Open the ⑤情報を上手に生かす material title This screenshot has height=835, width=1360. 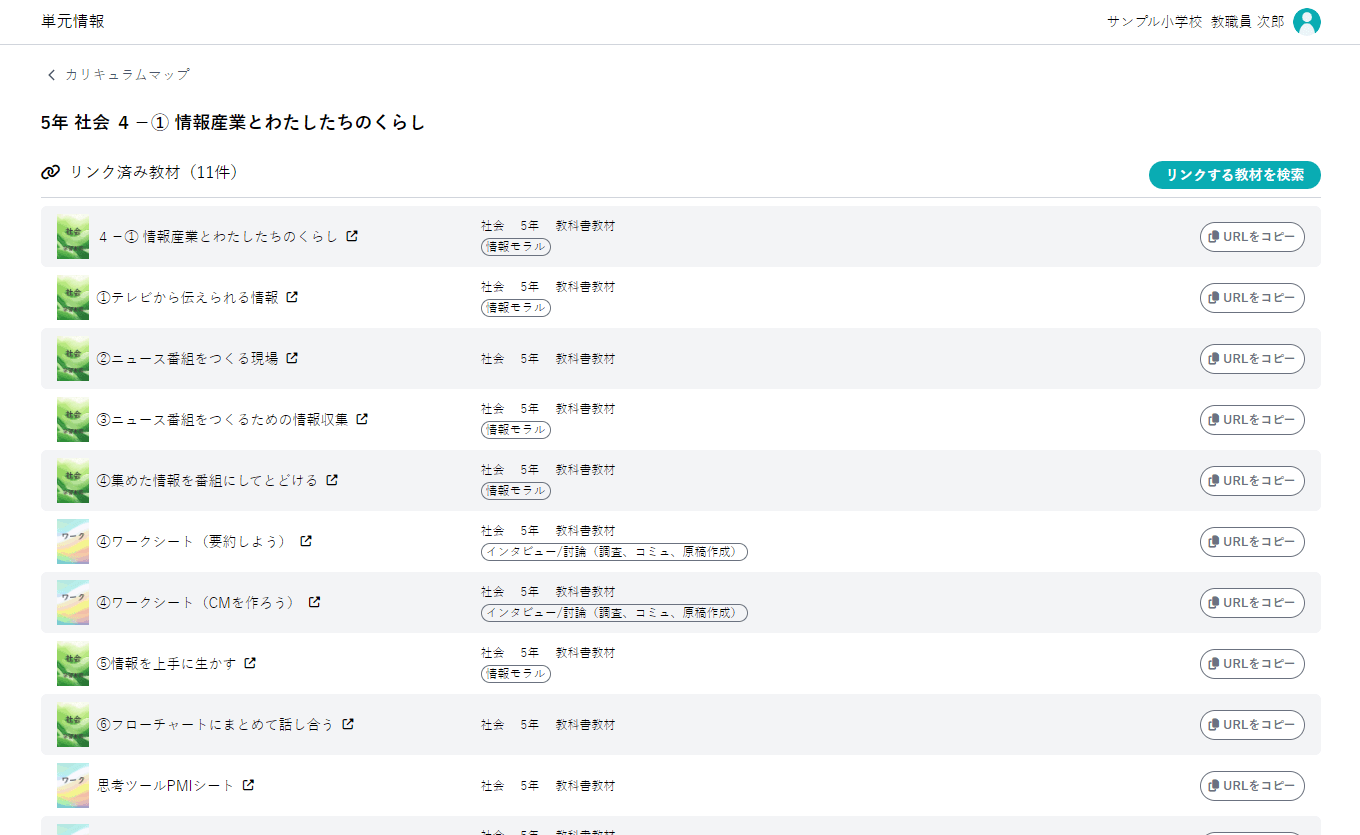pyautogui.click(x=166, y=663)
